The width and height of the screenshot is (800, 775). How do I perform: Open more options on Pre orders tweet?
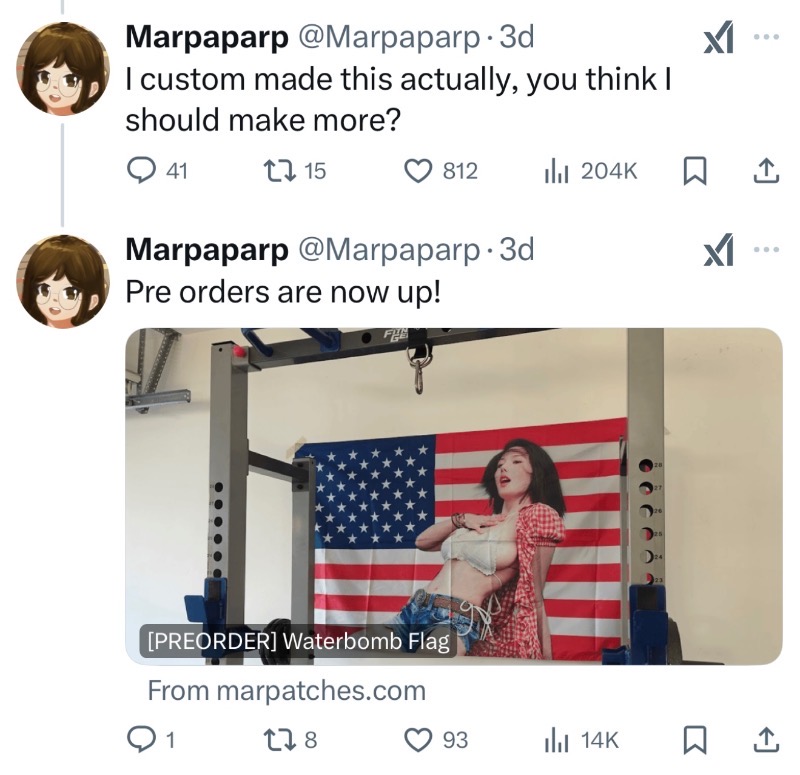pyautogui.click(x=766, y=249)
